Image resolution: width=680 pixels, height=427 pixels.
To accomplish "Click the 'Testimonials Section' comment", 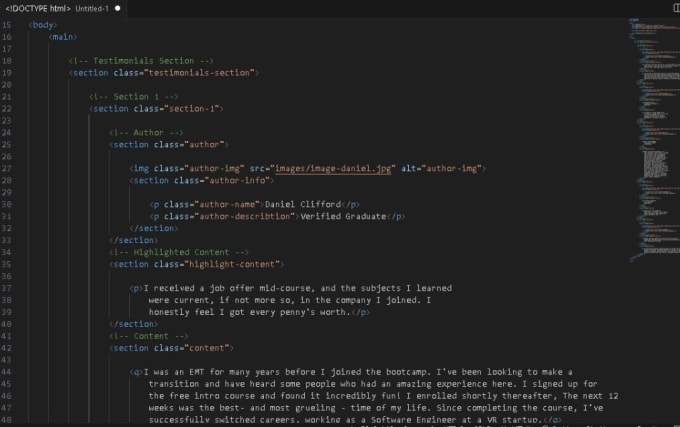I will (x=141, y=61).
